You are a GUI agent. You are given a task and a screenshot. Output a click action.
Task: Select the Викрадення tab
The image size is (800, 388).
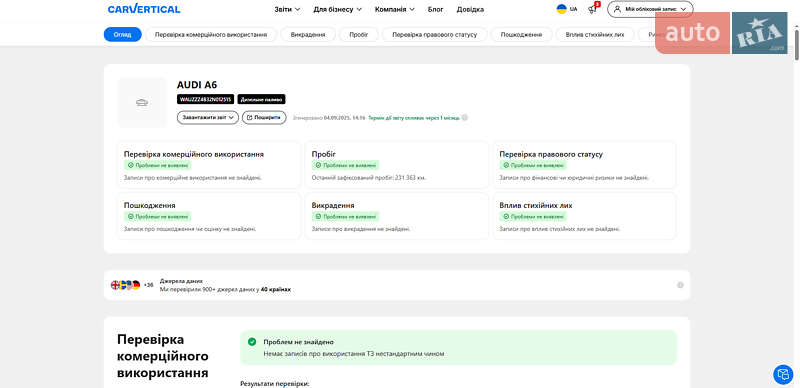[x=308, y=35]
